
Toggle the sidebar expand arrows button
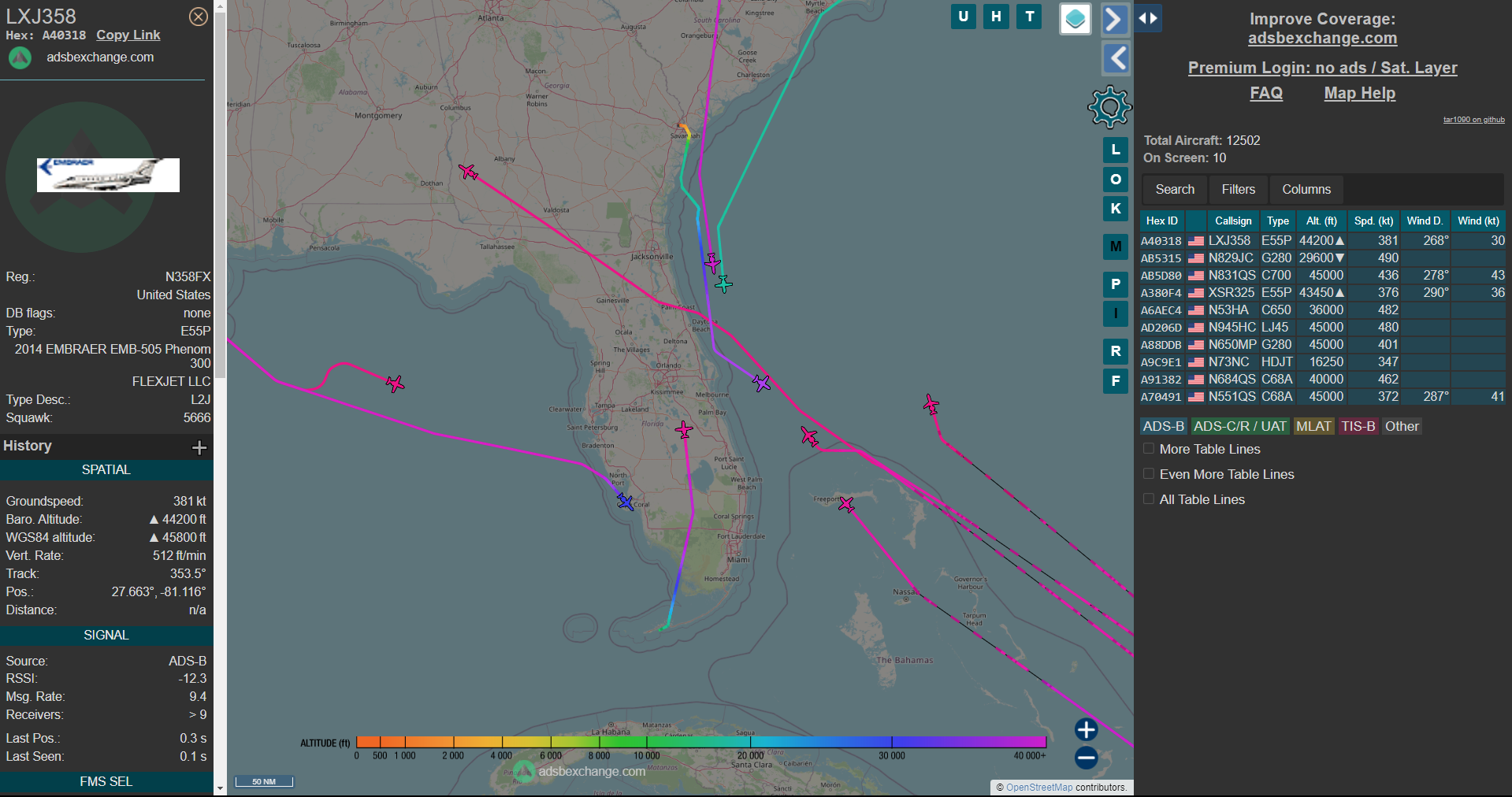[1148, 18]
